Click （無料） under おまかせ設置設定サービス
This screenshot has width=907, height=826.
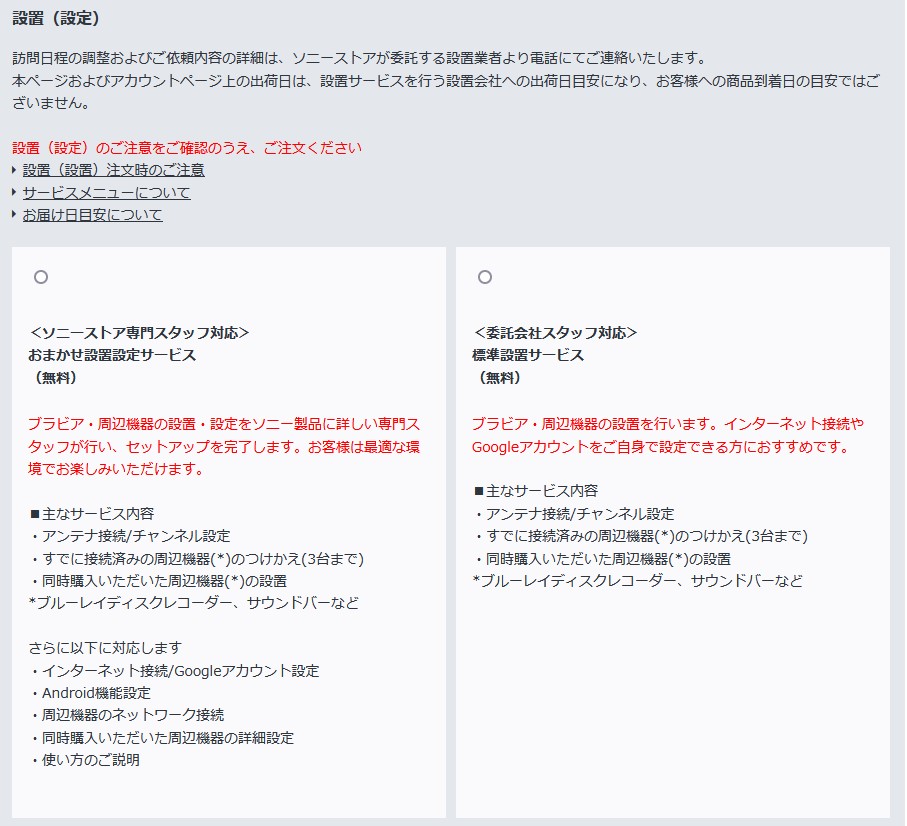pyautogui.click(x=55, y=378)
